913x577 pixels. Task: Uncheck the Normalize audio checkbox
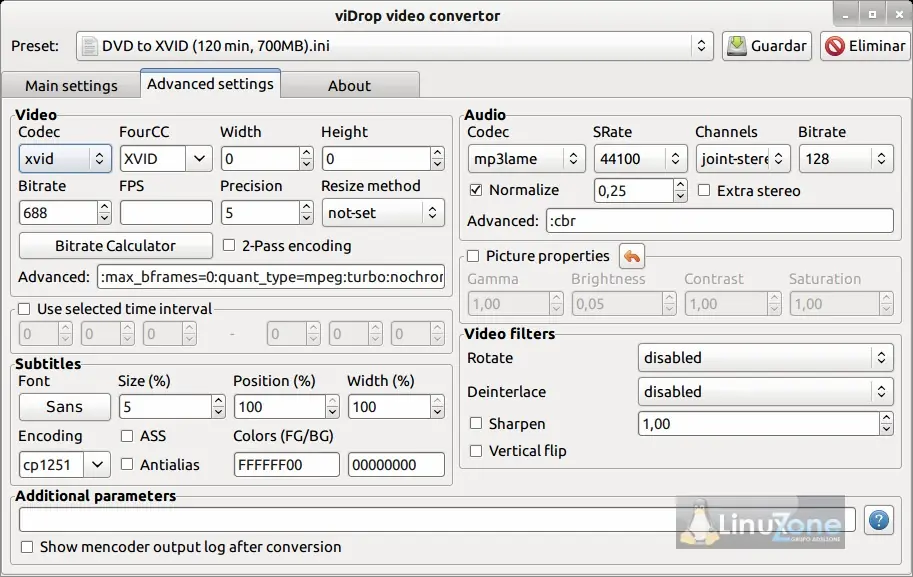coord(476,190)
